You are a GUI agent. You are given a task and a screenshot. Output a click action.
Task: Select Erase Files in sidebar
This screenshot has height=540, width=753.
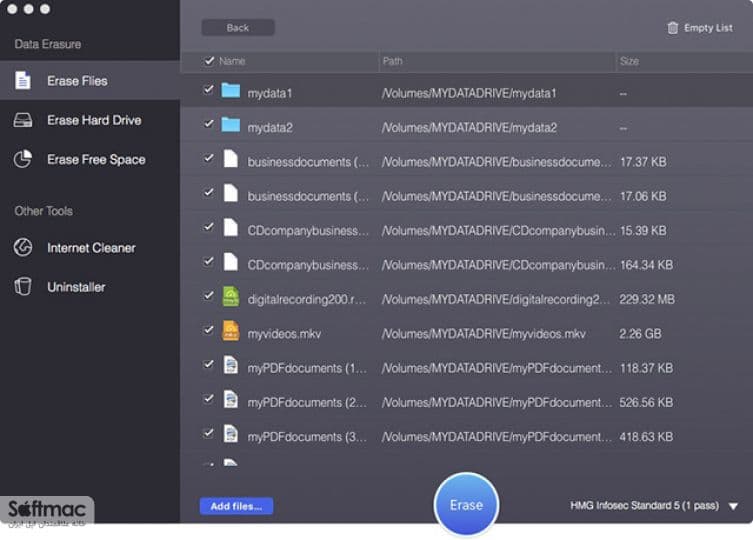(90, 81)
